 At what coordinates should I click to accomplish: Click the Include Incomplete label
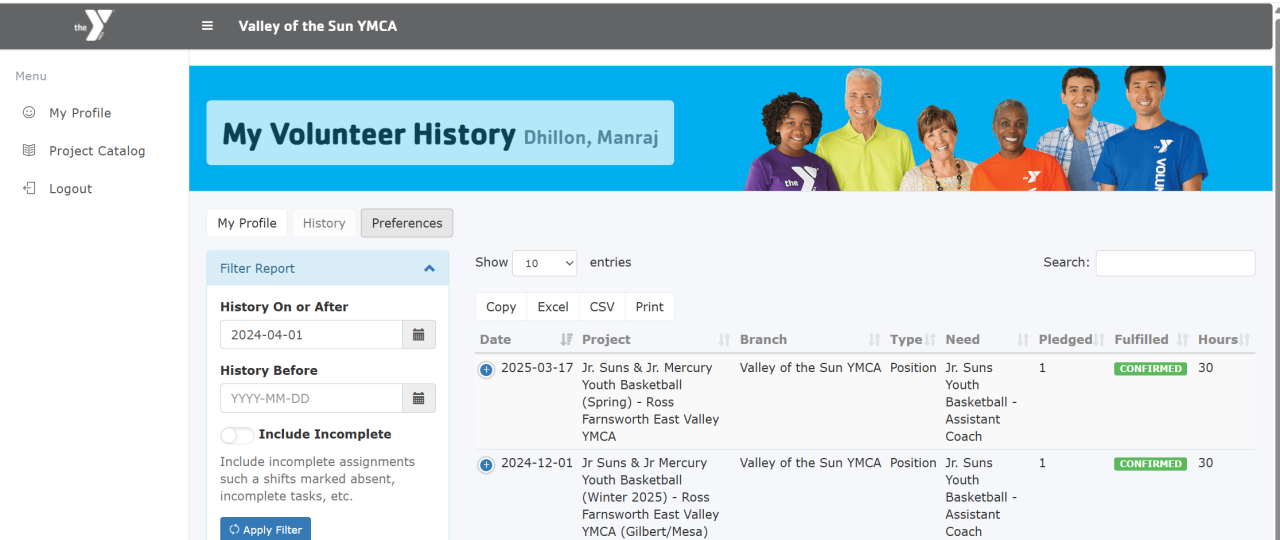coord(325,435)
